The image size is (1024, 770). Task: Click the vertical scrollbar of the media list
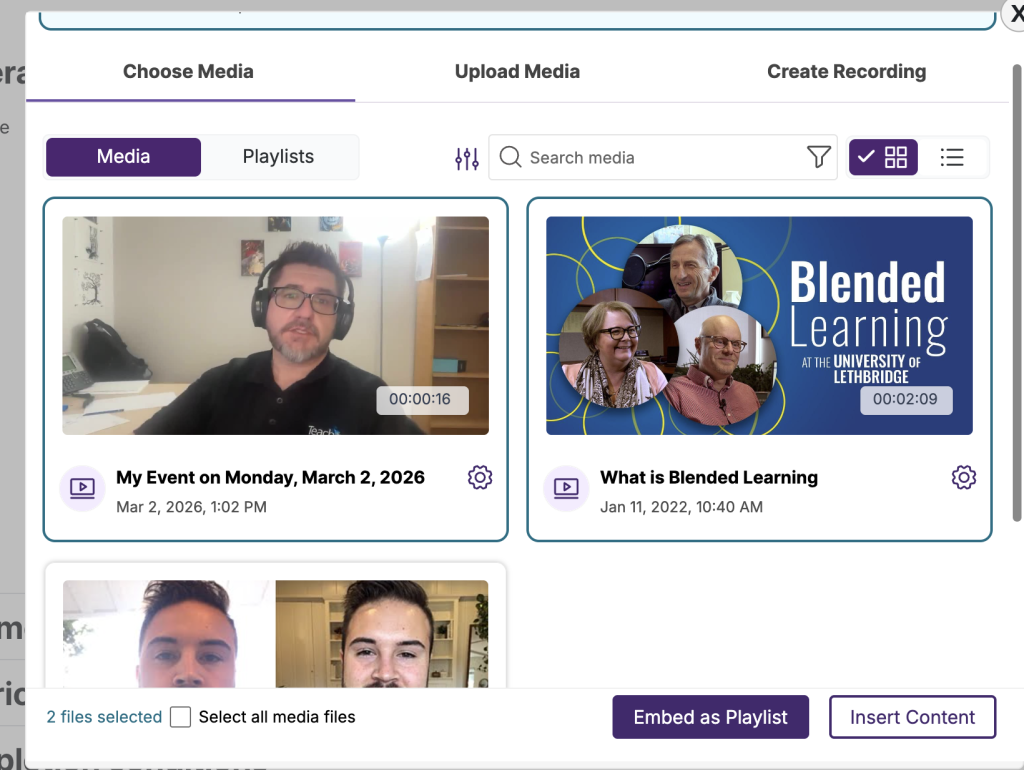coord(1017,293)
